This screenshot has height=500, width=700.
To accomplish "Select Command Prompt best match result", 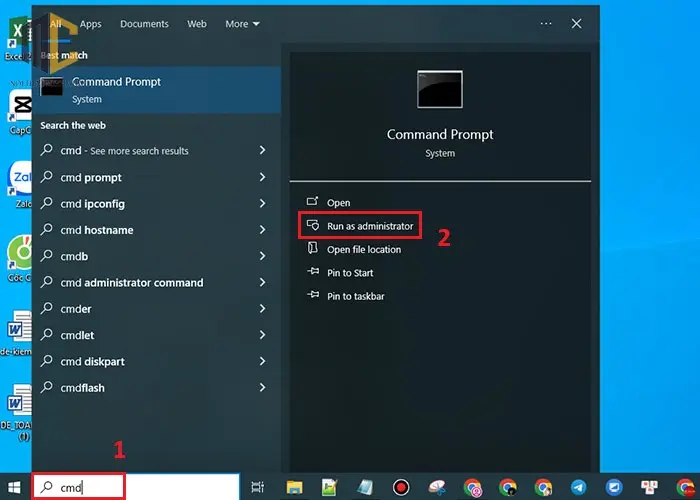I will [x=156, y=90].
